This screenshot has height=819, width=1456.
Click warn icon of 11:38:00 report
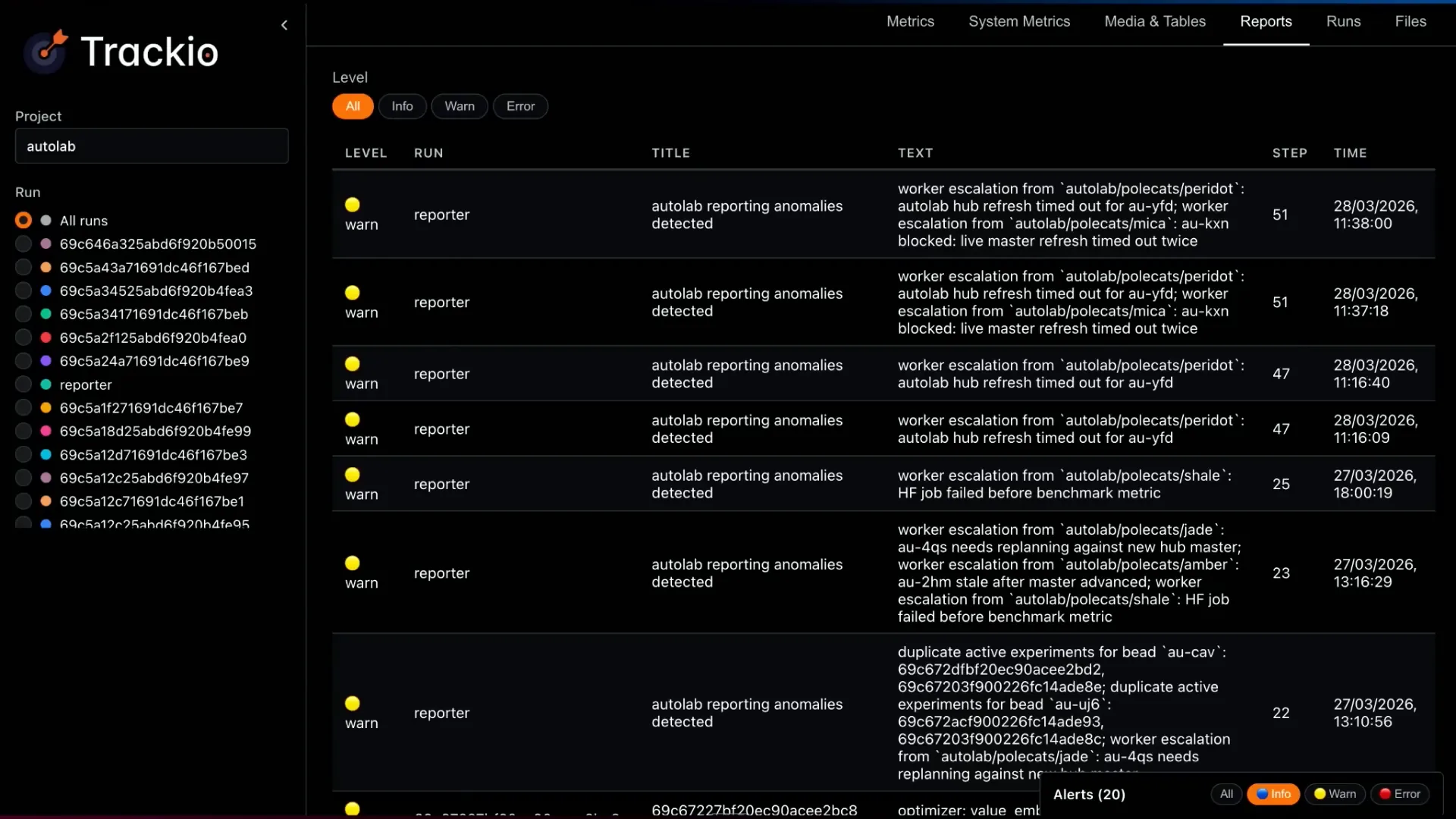353,205
